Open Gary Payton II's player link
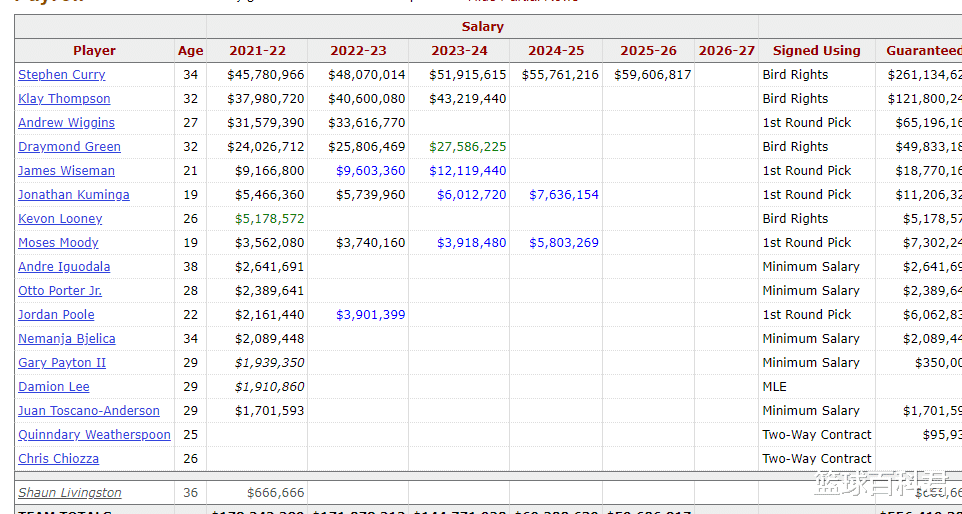 pos(62,362)
